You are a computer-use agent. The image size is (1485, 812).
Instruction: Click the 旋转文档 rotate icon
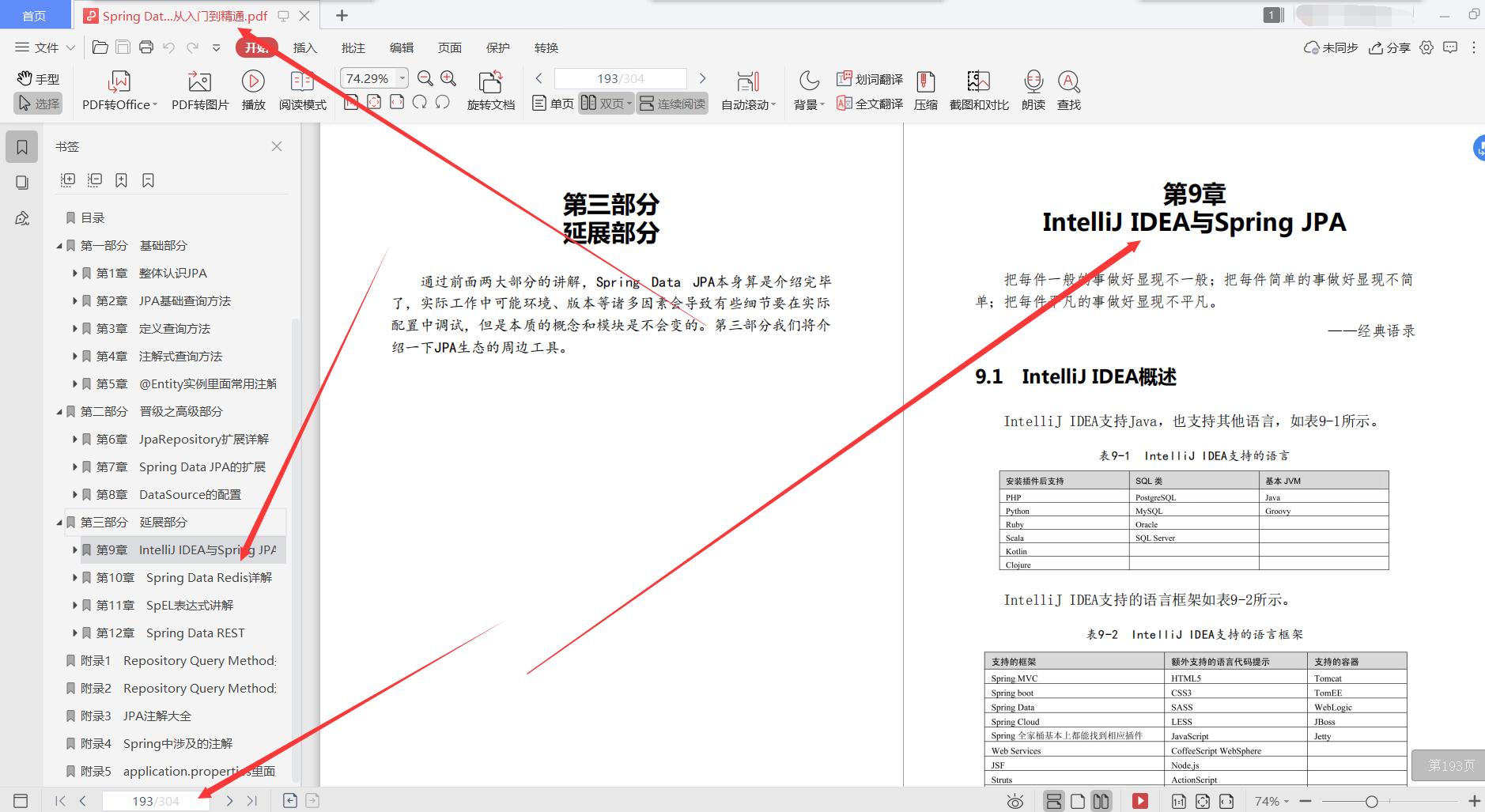[490, 81]
